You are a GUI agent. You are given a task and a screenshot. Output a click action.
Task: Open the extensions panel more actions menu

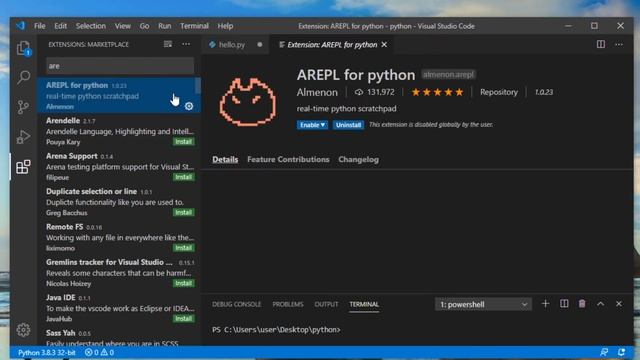pos(186,44)
